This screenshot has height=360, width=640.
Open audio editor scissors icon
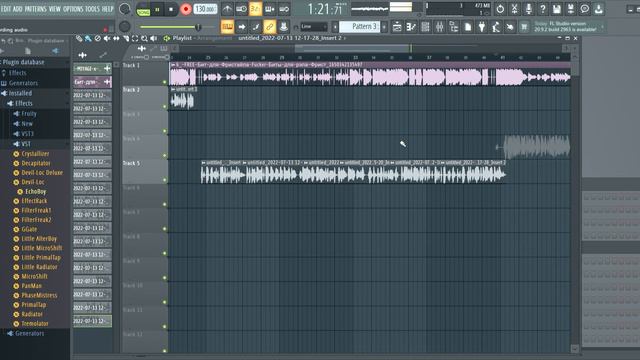[514, 9]
